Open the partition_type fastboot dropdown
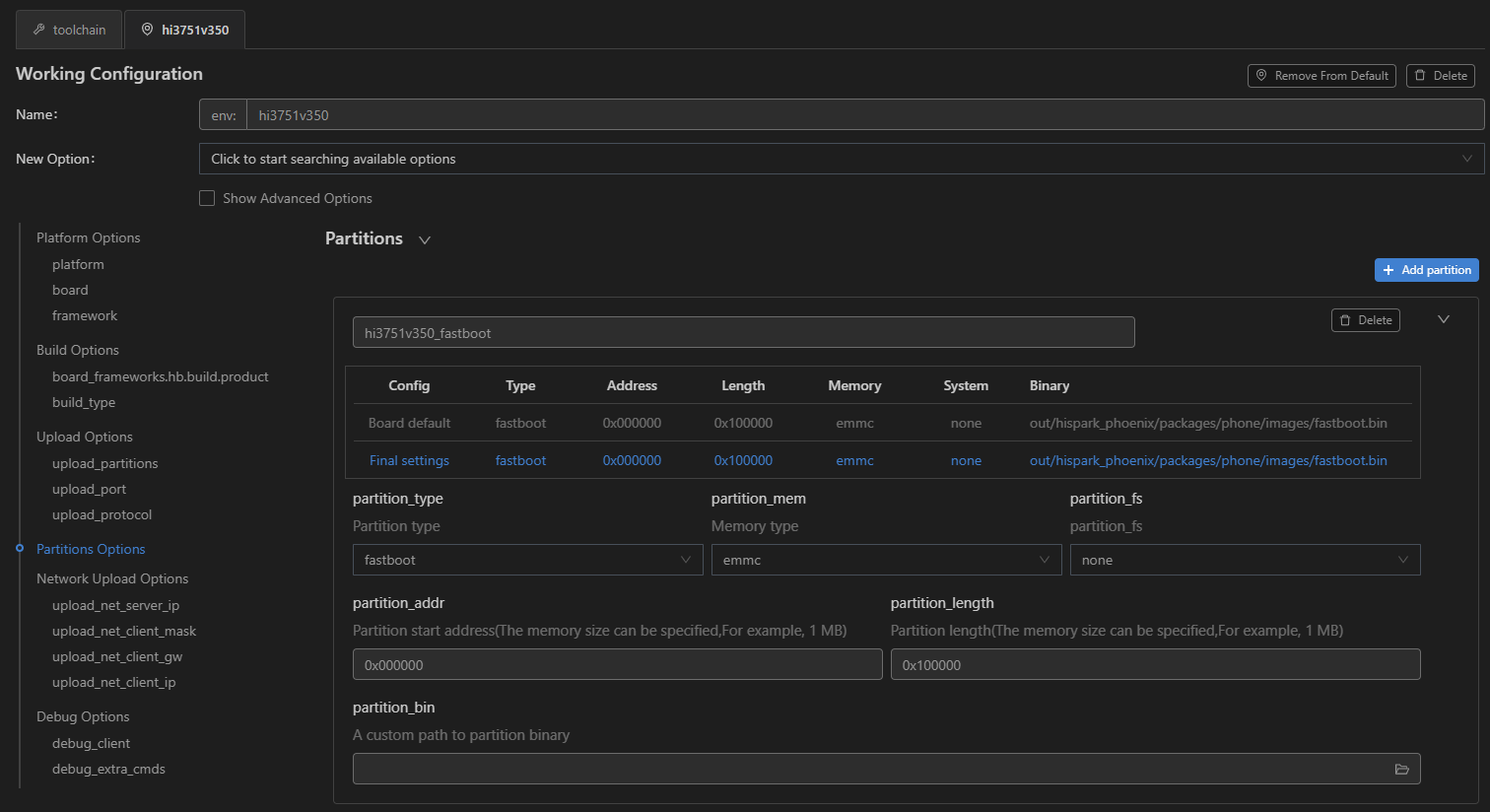The width and height of the screenshot is (1490, 812). (x=527, y=560)
